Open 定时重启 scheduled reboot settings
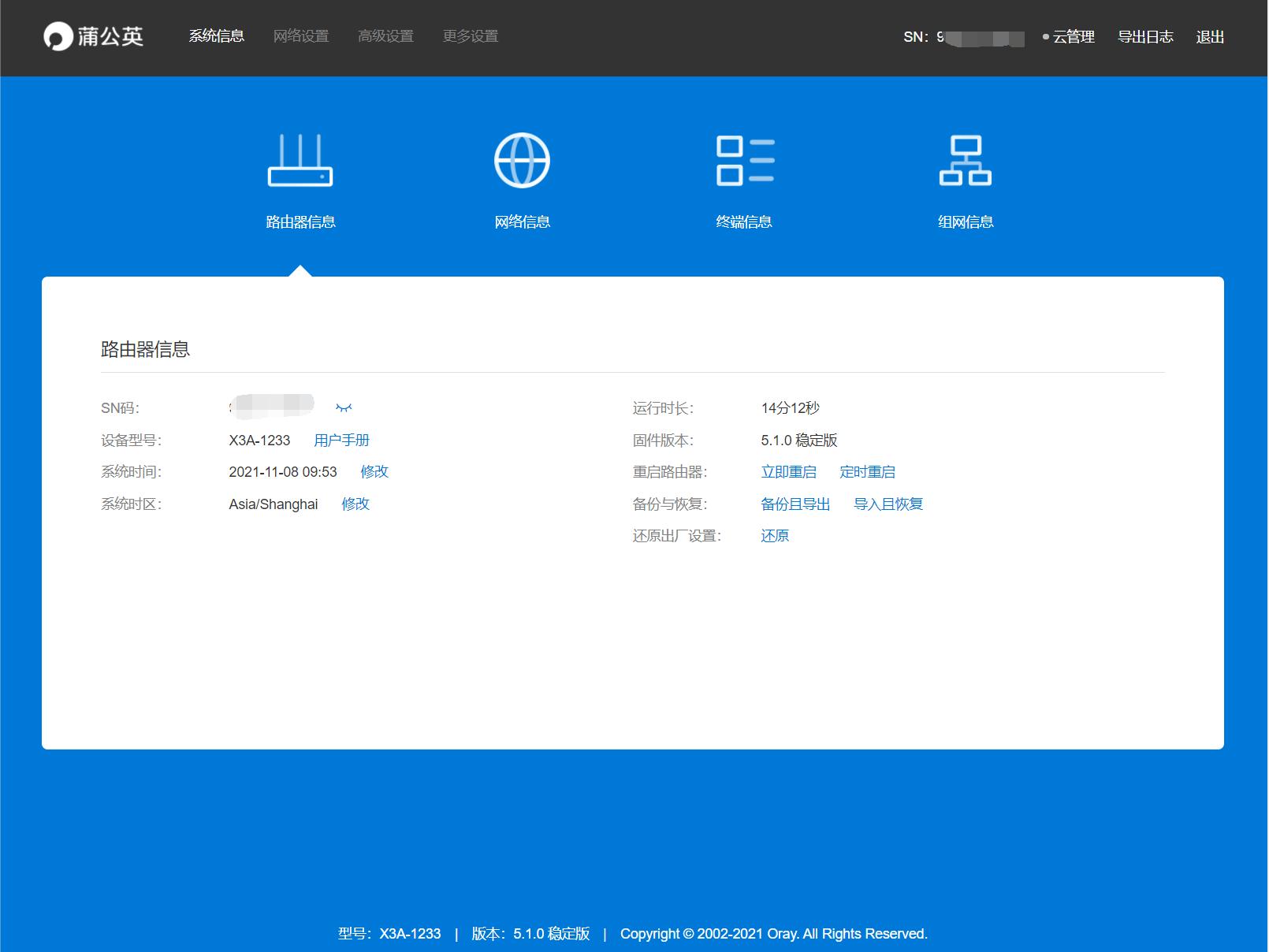 [868, 471]
